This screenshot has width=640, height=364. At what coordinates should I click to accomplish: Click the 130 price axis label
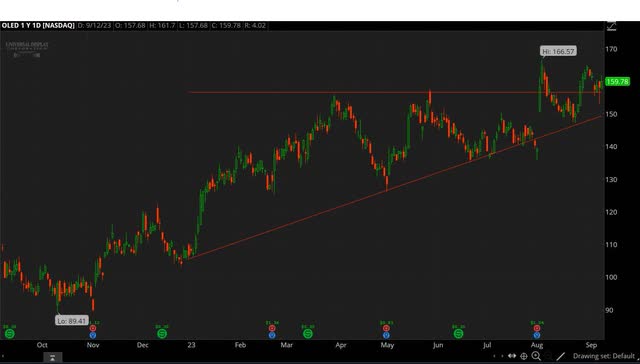point(611,180)
